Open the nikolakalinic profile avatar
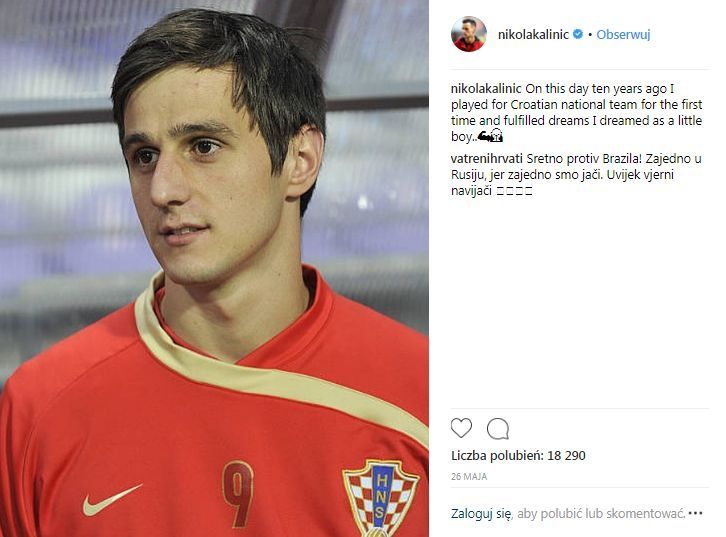This screenshot has width=726, height=537. tap(469, 34)
